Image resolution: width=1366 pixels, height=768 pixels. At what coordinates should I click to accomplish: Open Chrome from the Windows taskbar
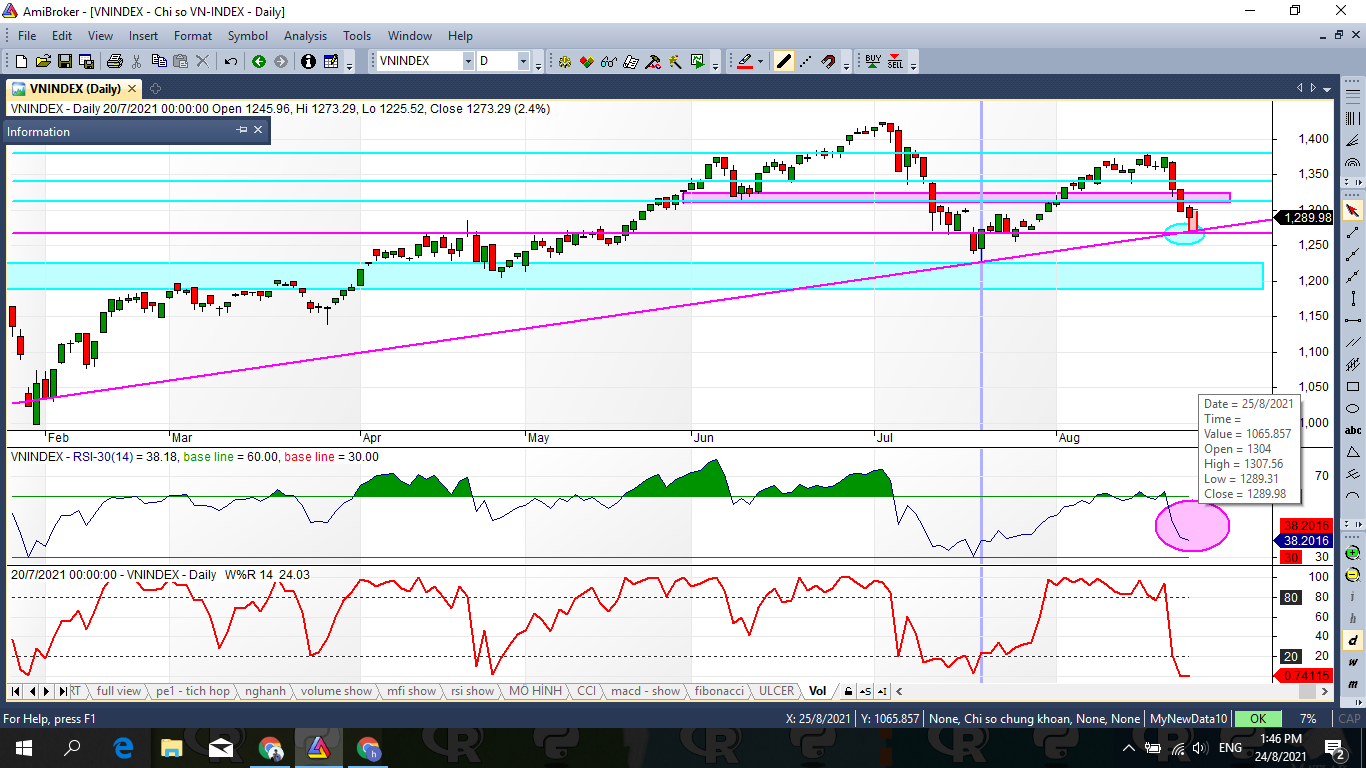coord(270,748)
